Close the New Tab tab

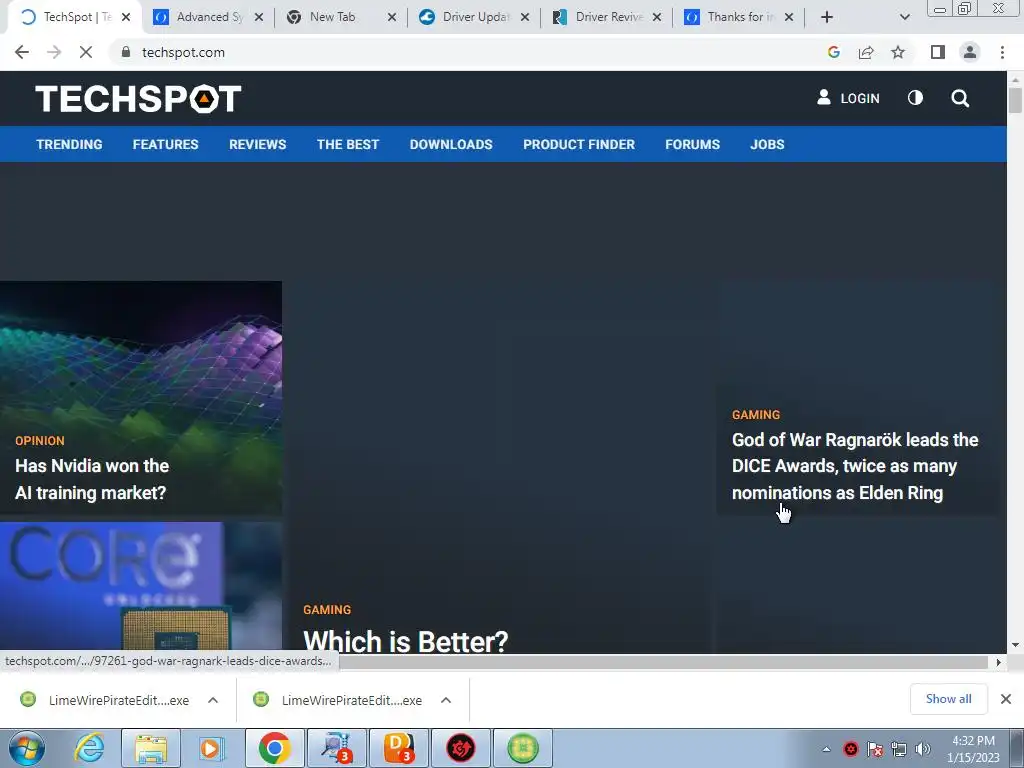[x=392, y=17]
